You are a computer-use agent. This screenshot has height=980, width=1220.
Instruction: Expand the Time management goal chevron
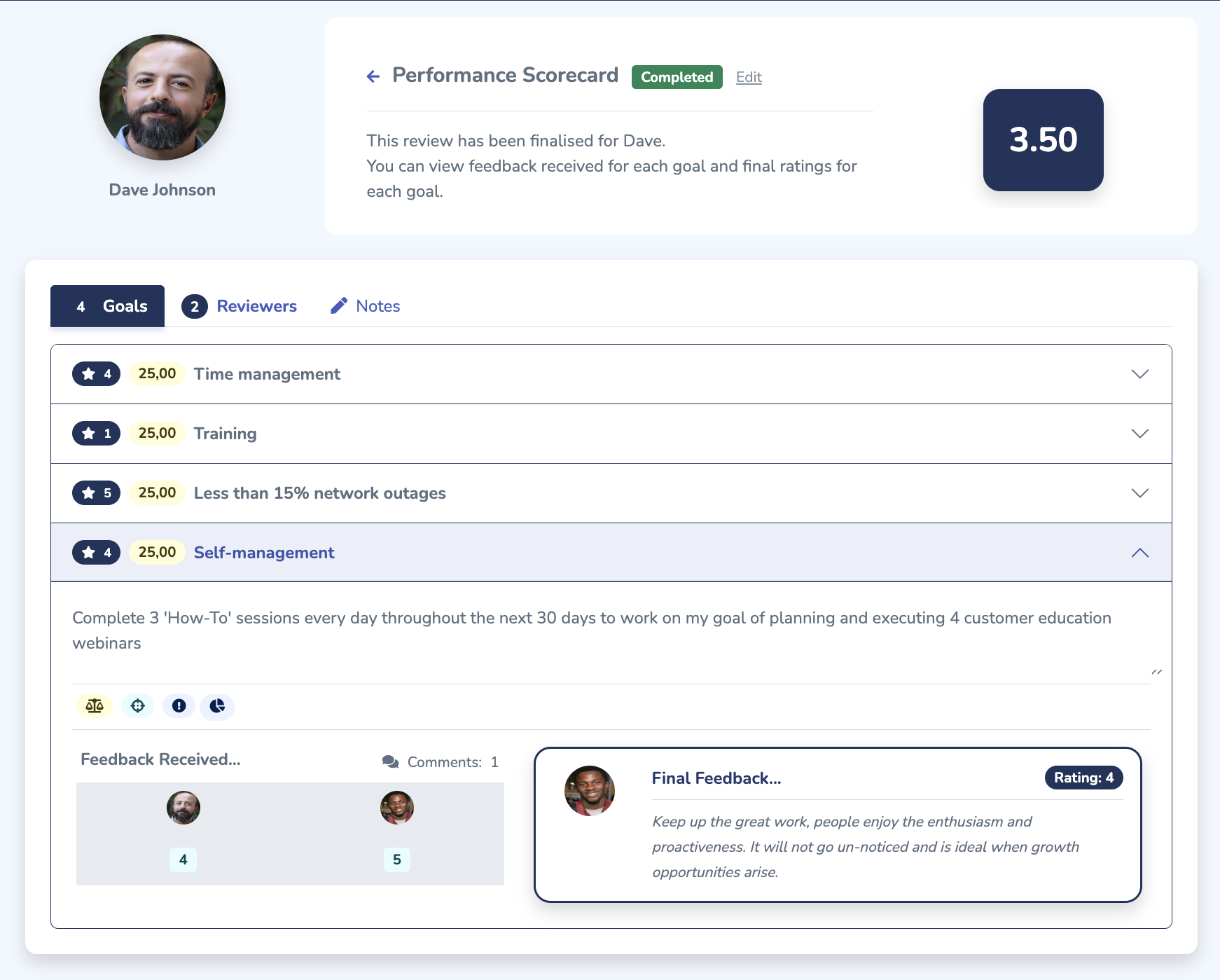[x=1140, y=374]
